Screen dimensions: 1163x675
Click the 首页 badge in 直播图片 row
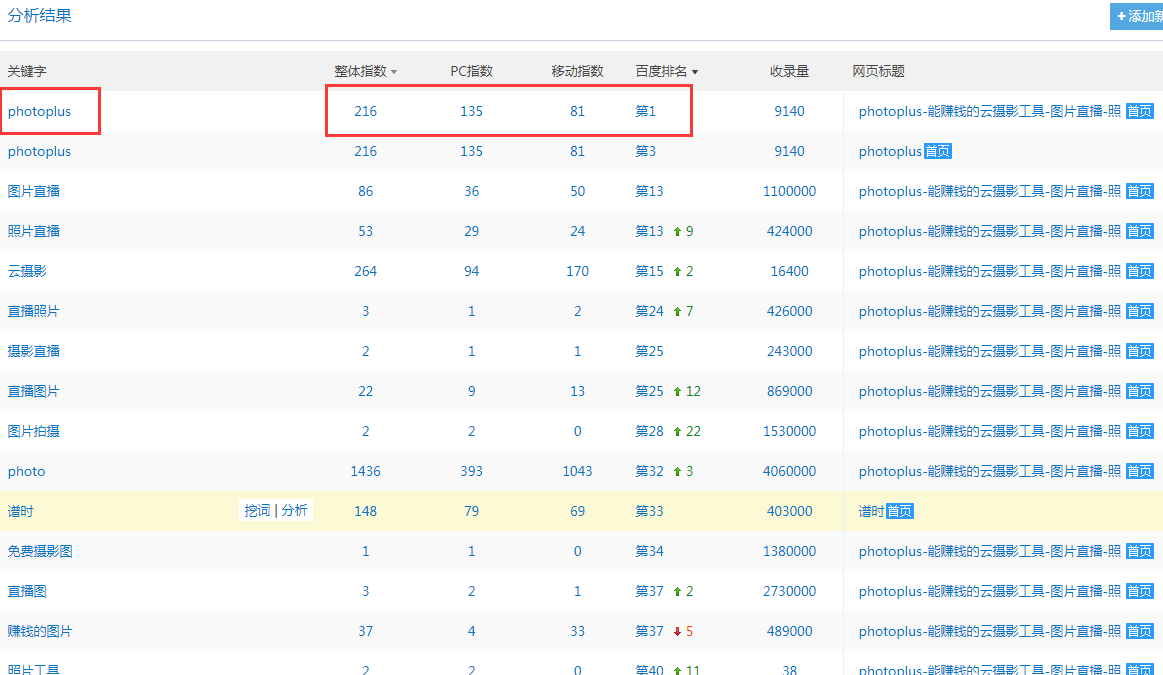1139,392
